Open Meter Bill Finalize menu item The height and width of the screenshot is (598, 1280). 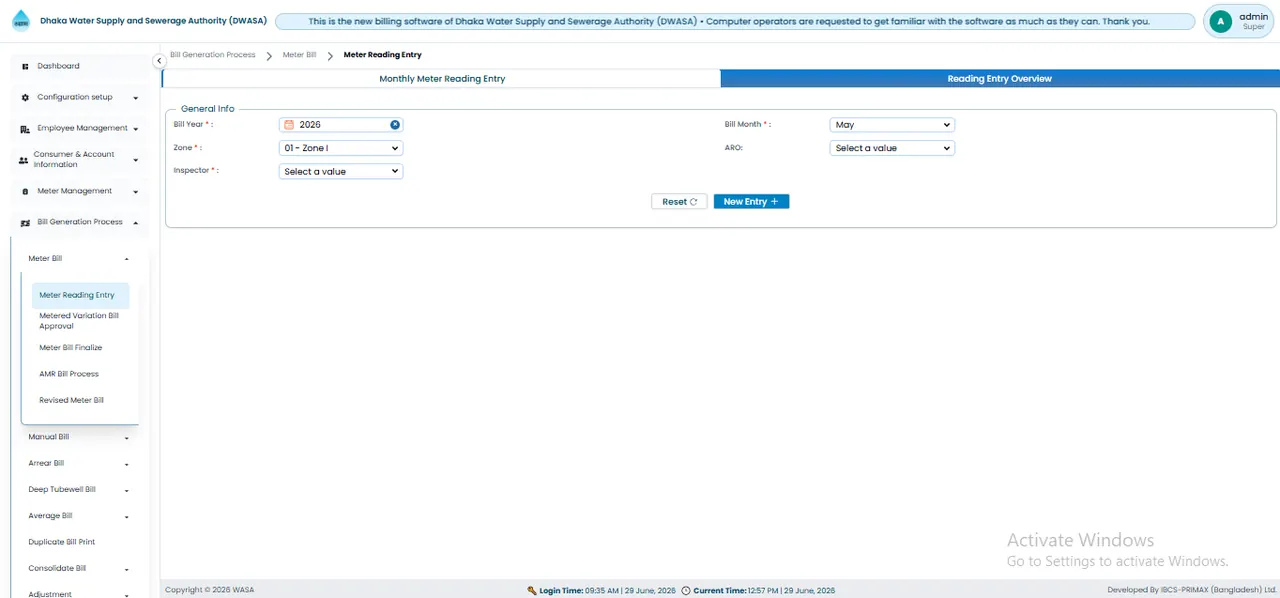(x=71, y=348)
